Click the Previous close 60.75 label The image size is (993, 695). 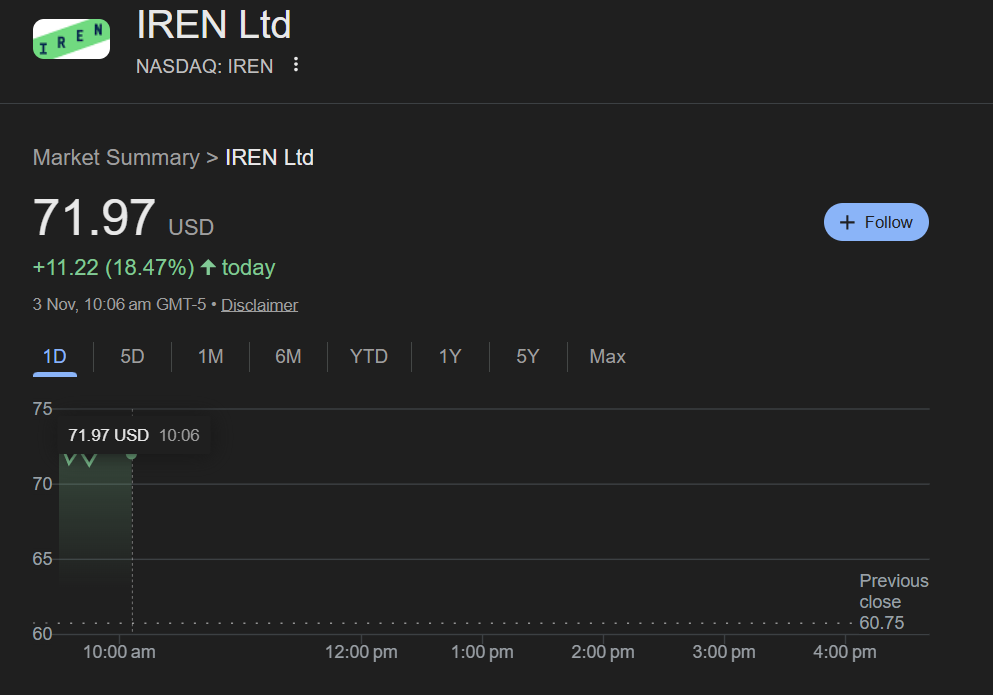893,601
